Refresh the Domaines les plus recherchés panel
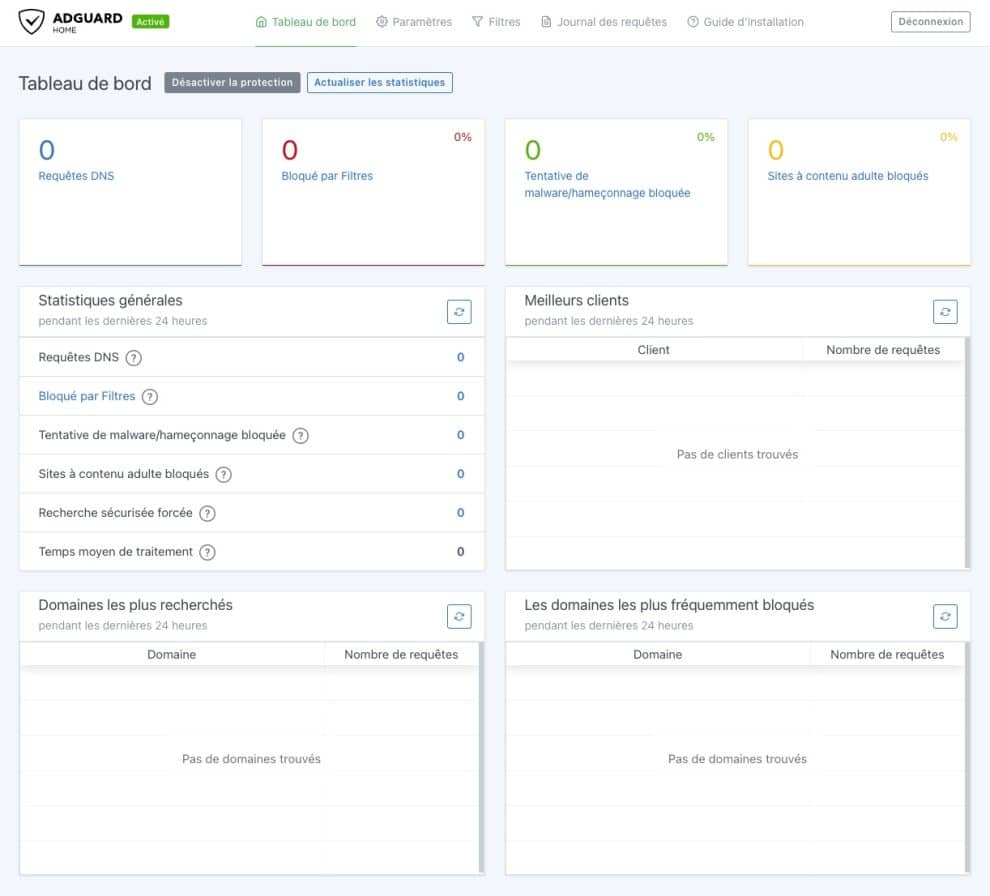990x896 pixels. (x=459, y=616)
